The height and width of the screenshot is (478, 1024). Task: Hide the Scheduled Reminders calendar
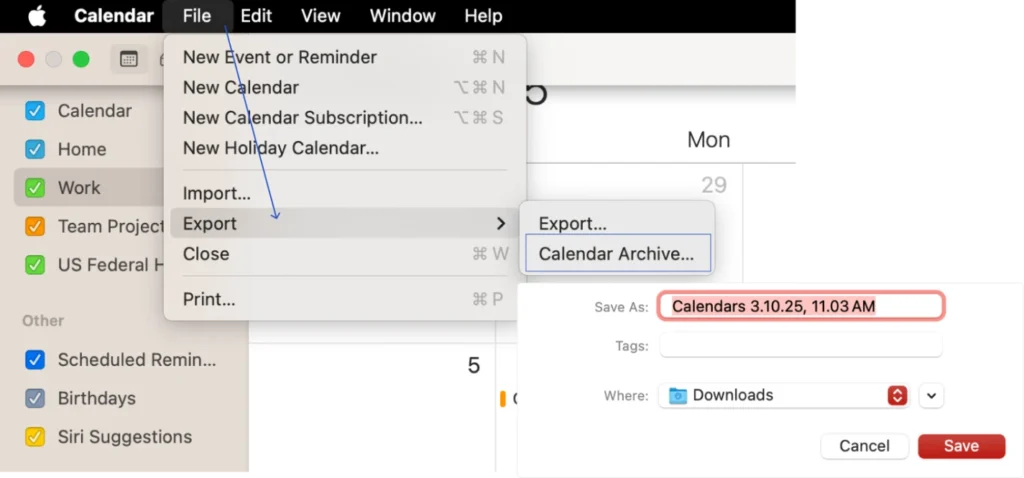coord(35,360)
